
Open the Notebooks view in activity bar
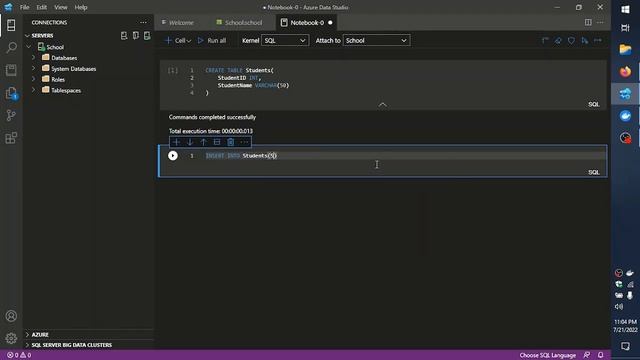click(x=11, y=70)
